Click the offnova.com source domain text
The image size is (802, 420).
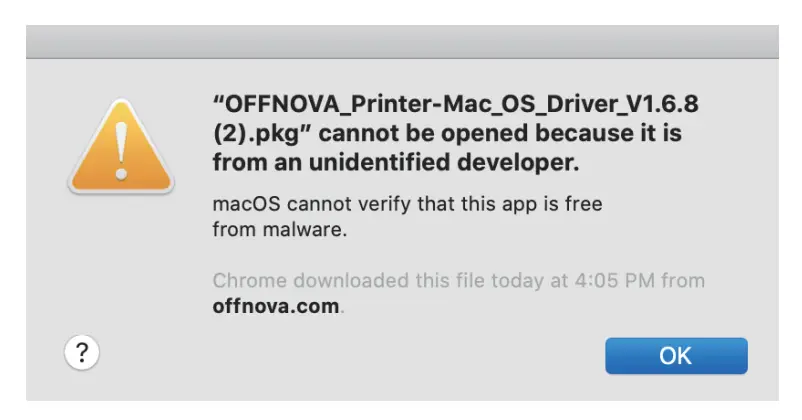pyautogui.click(x=276, y=306)
